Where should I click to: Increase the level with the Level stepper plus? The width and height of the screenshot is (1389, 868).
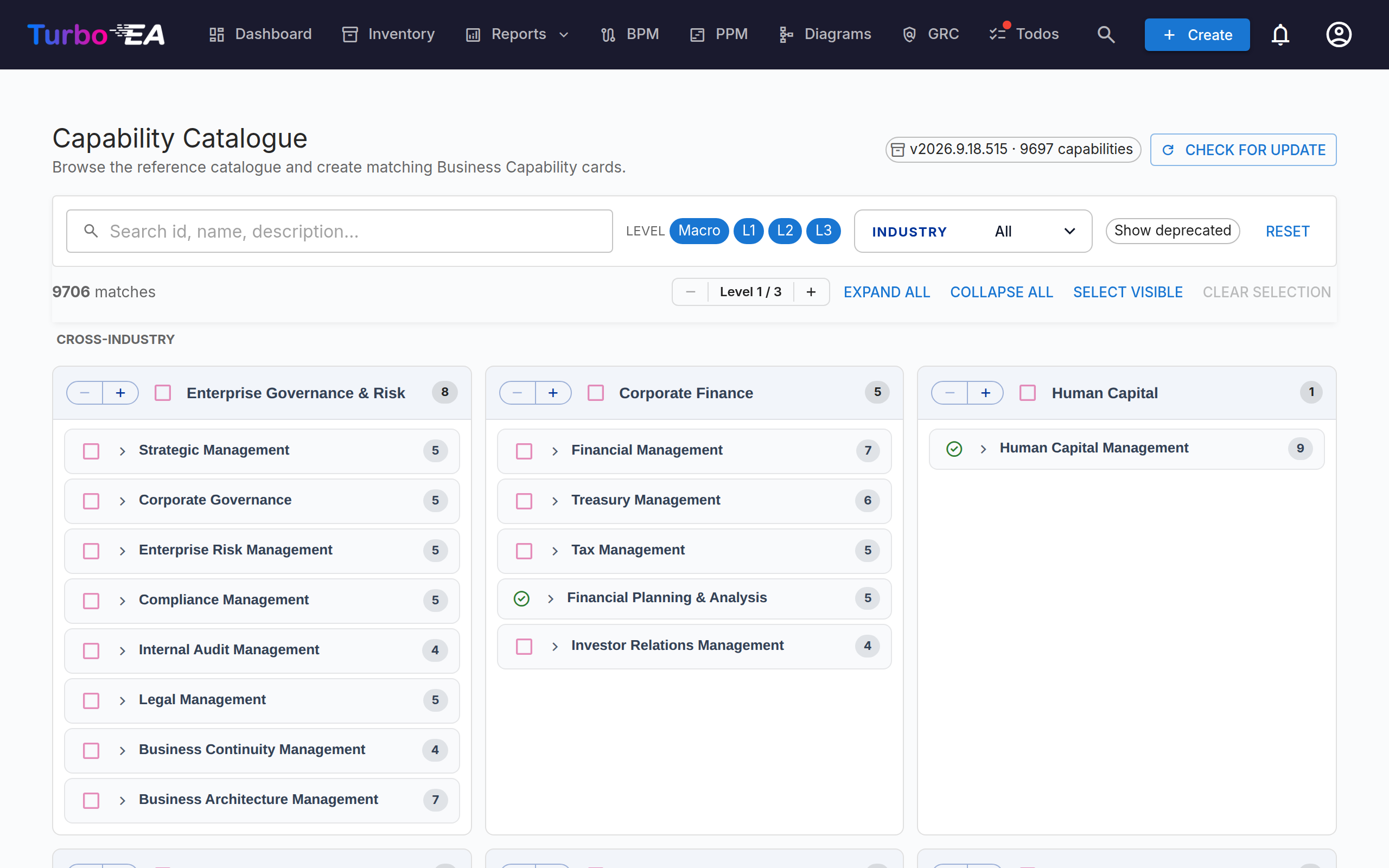point(811,292)
